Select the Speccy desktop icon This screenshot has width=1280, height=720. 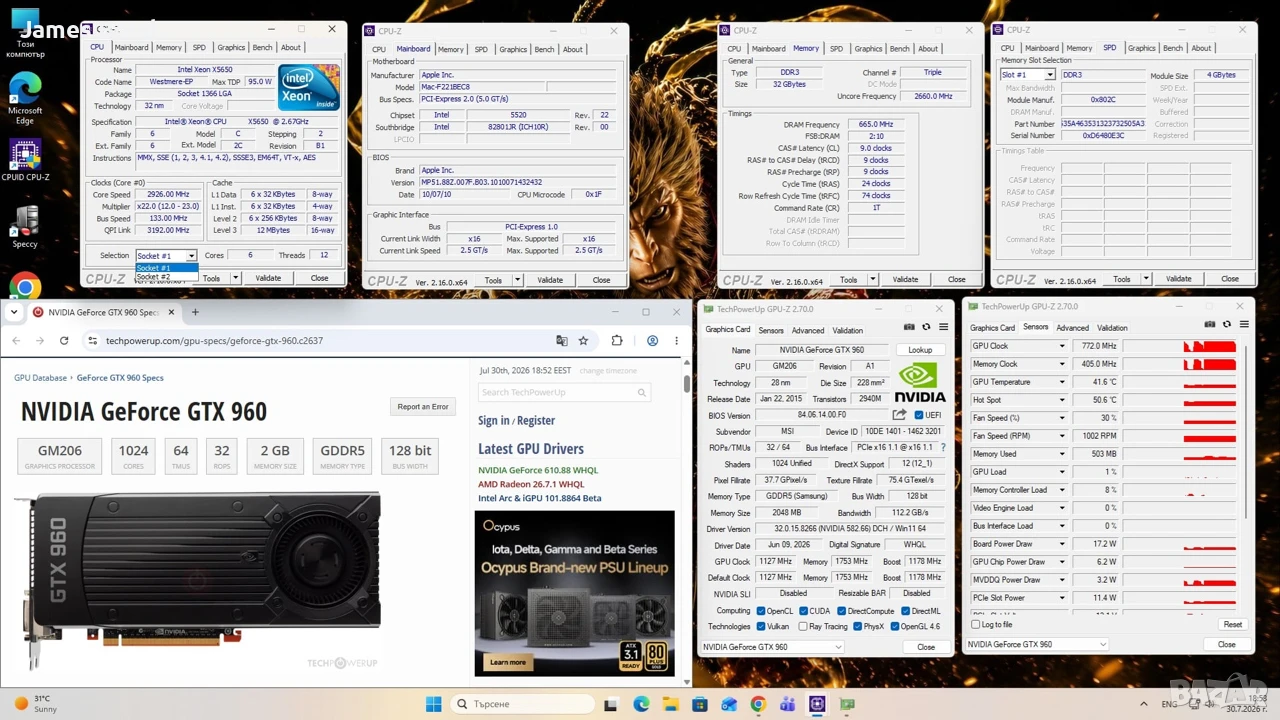[25, 226]
